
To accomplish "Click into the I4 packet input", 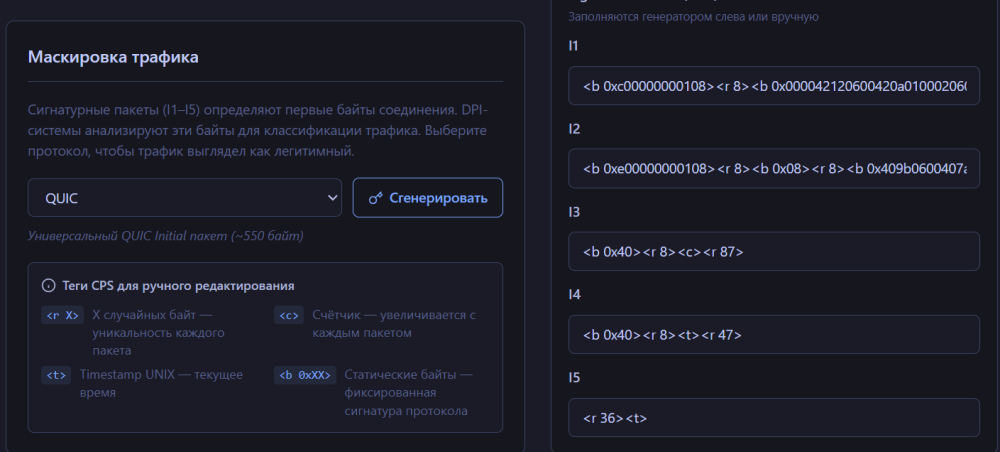I will click(773, 335).
